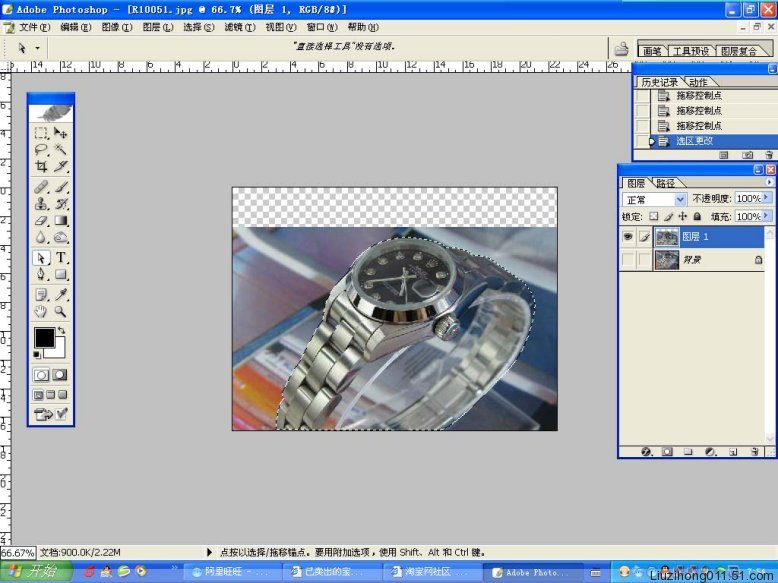
Task: Toggle lock transparent pixels
Action: (x=654, y=216)
